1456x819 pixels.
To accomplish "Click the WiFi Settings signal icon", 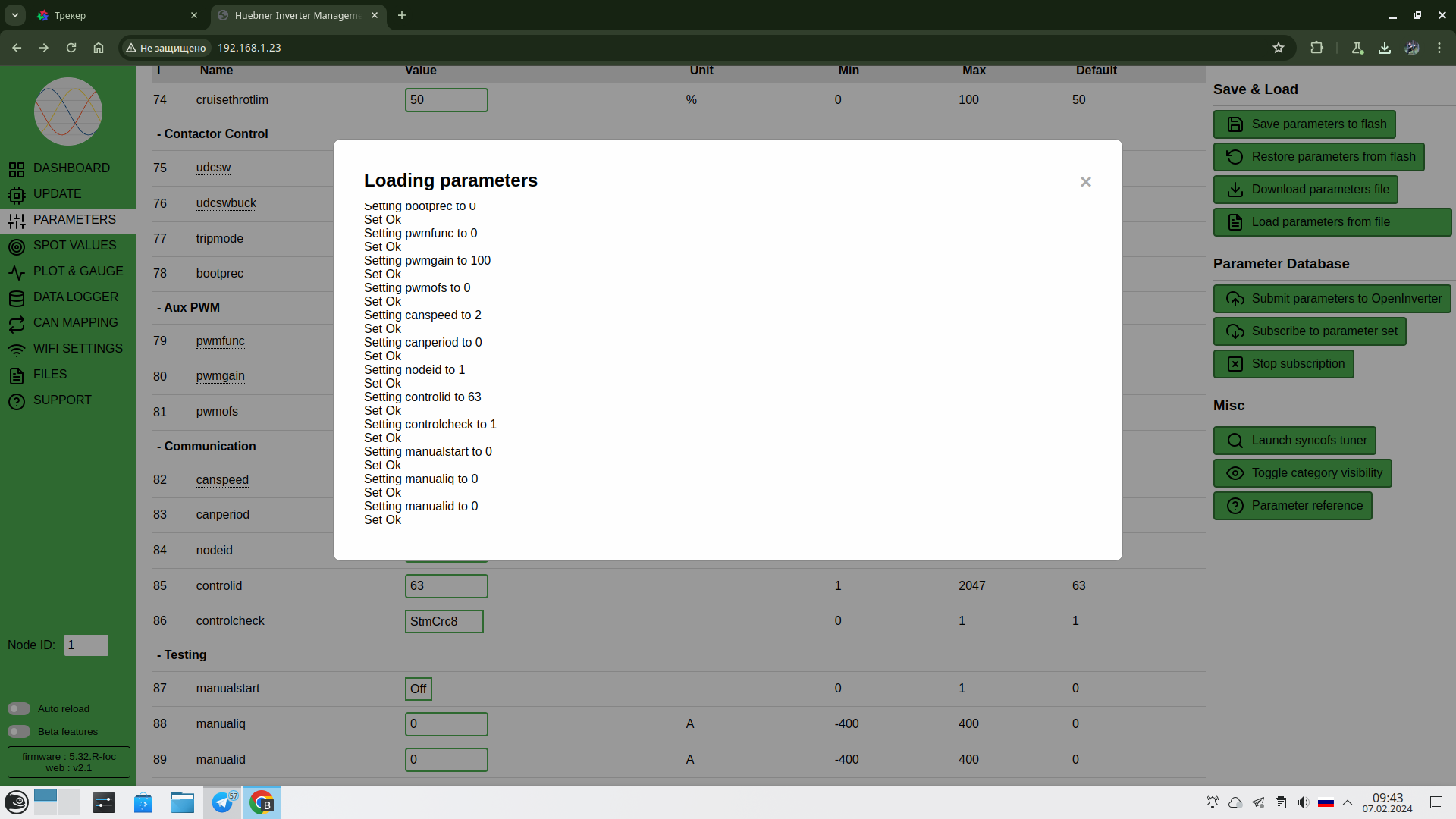I will click(x=17, y=350).
